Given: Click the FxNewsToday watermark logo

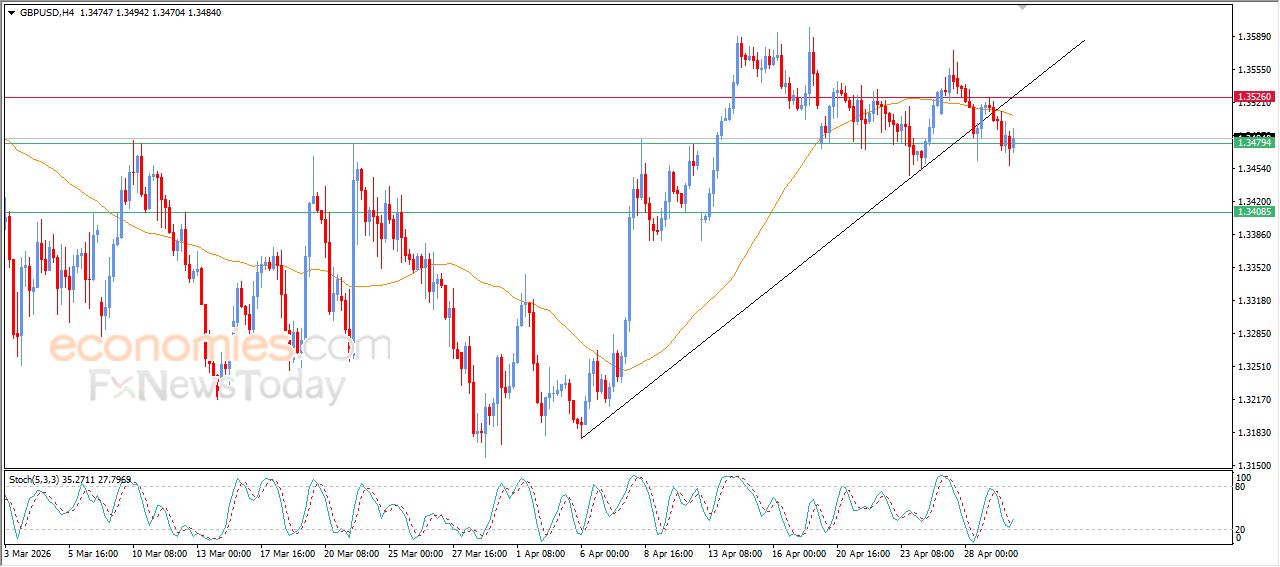Looking at the screenshot, I should 217,385.
